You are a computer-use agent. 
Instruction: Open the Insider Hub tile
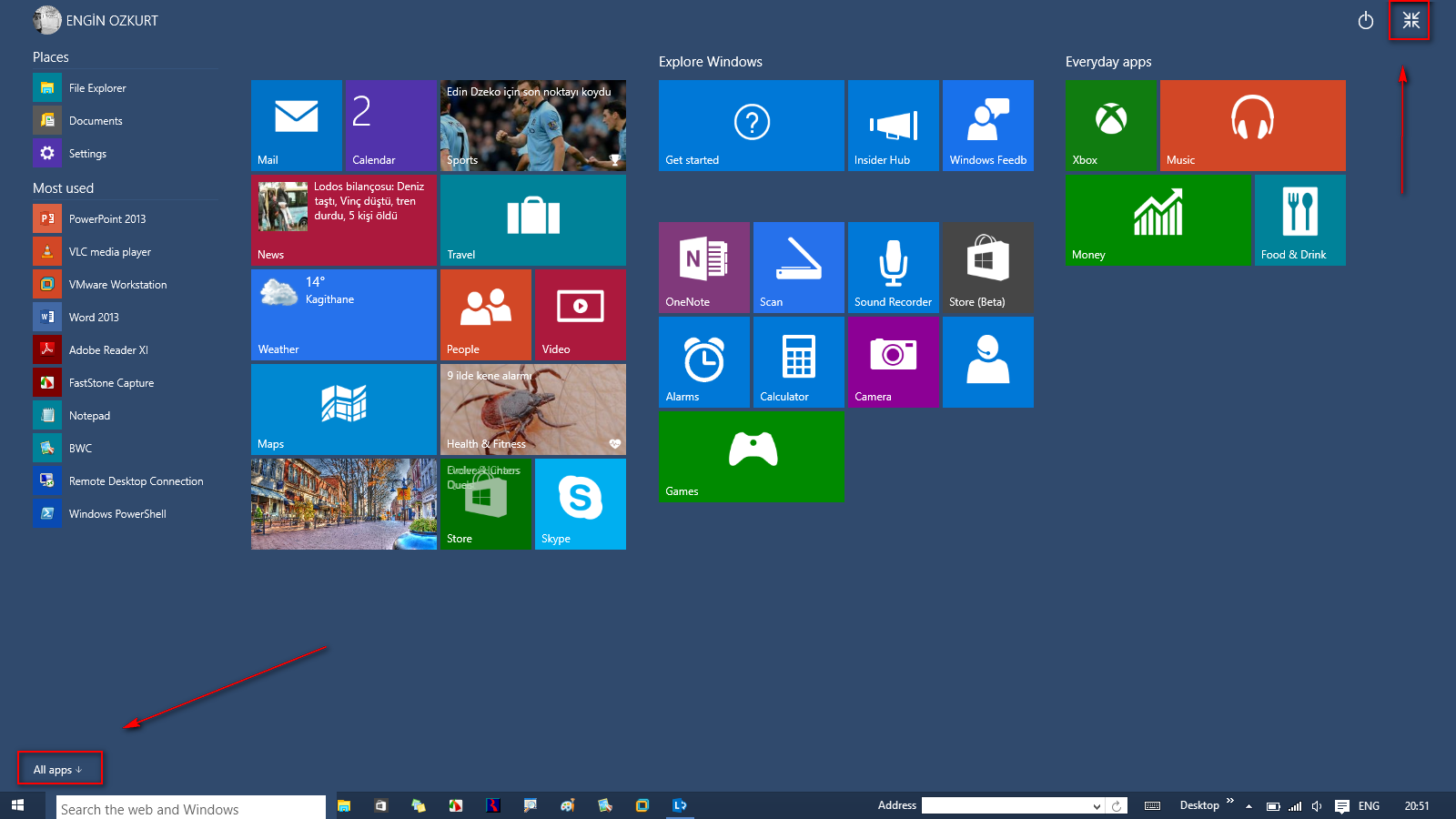[894, 126]
